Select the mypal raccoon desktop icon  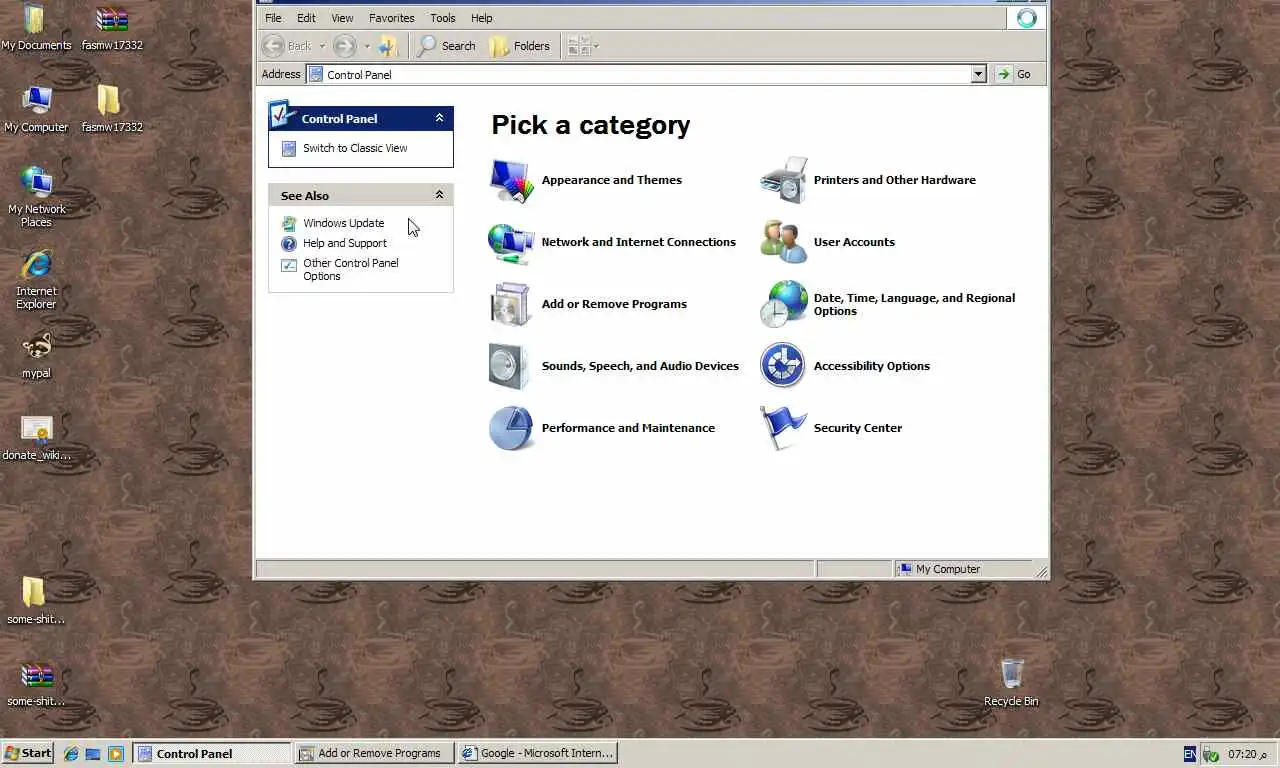point(36,355)
